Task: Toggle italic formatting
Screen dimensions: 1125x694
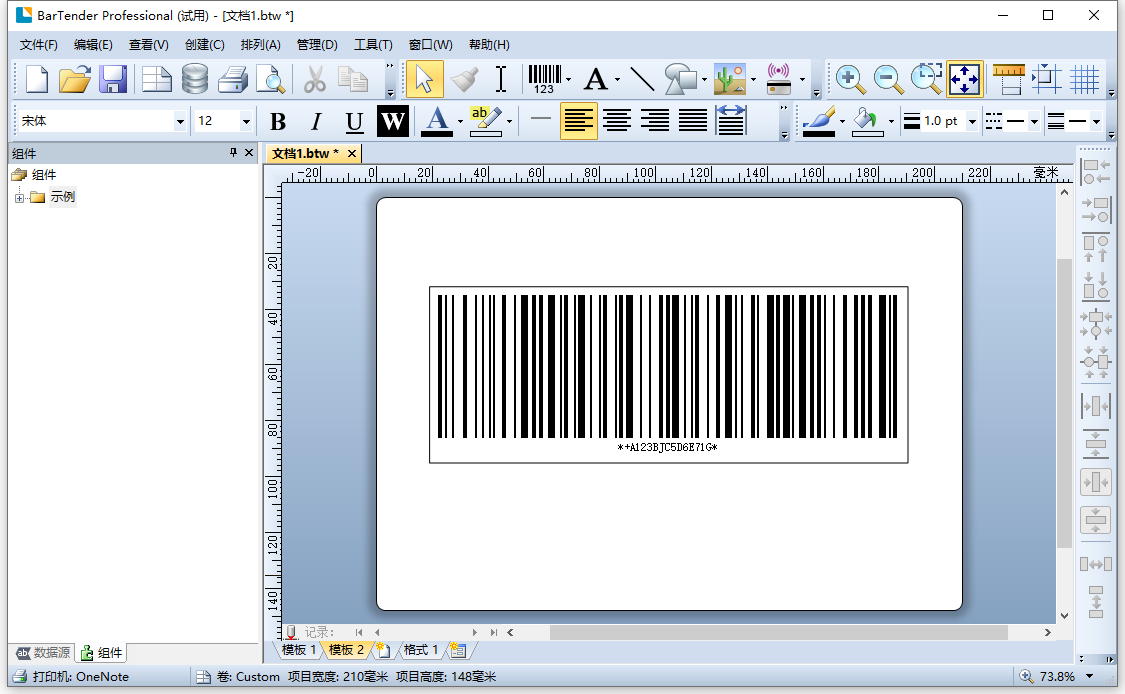Action: click(x=316, y=121)
